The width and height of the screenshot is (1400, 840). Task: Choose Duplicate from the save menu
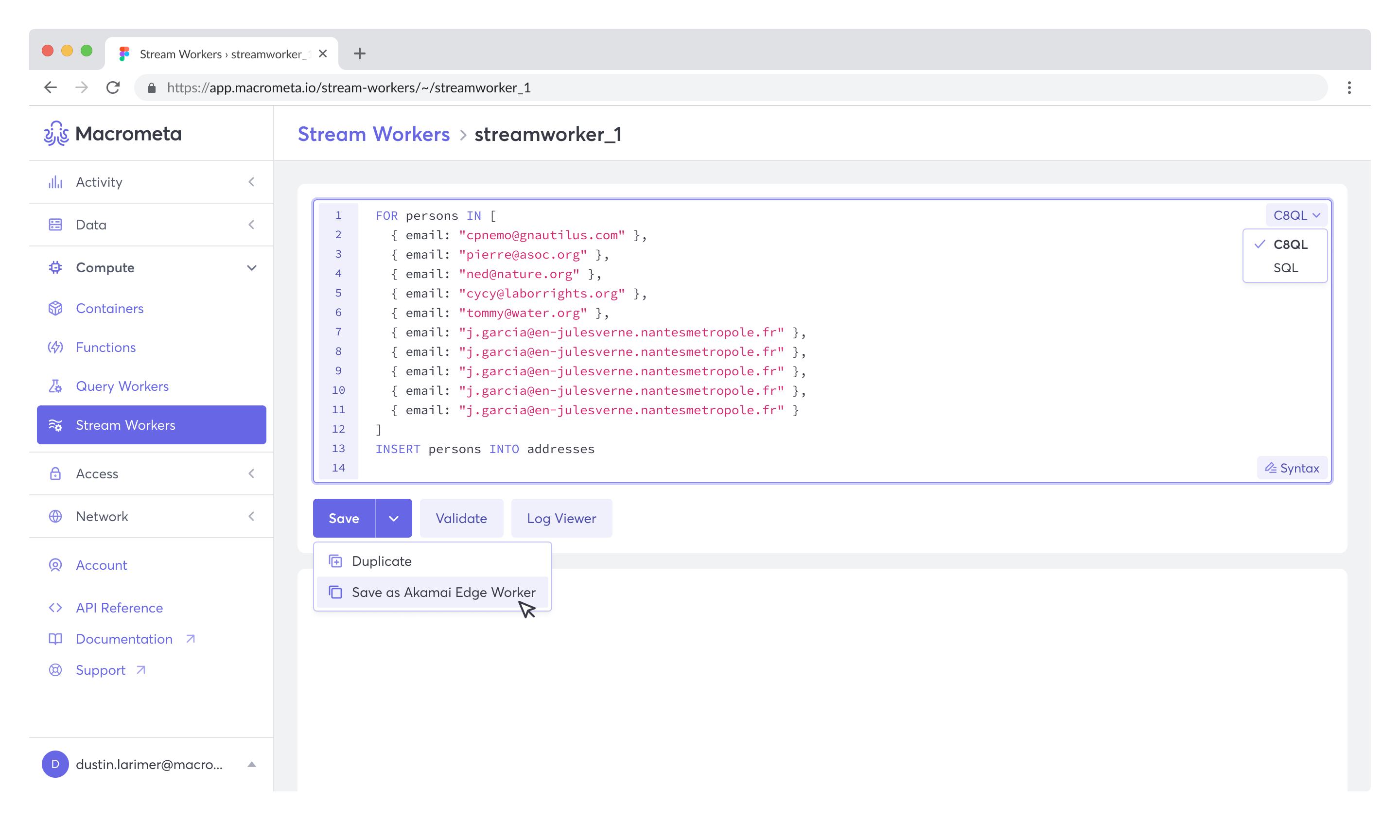click(382, 561)
